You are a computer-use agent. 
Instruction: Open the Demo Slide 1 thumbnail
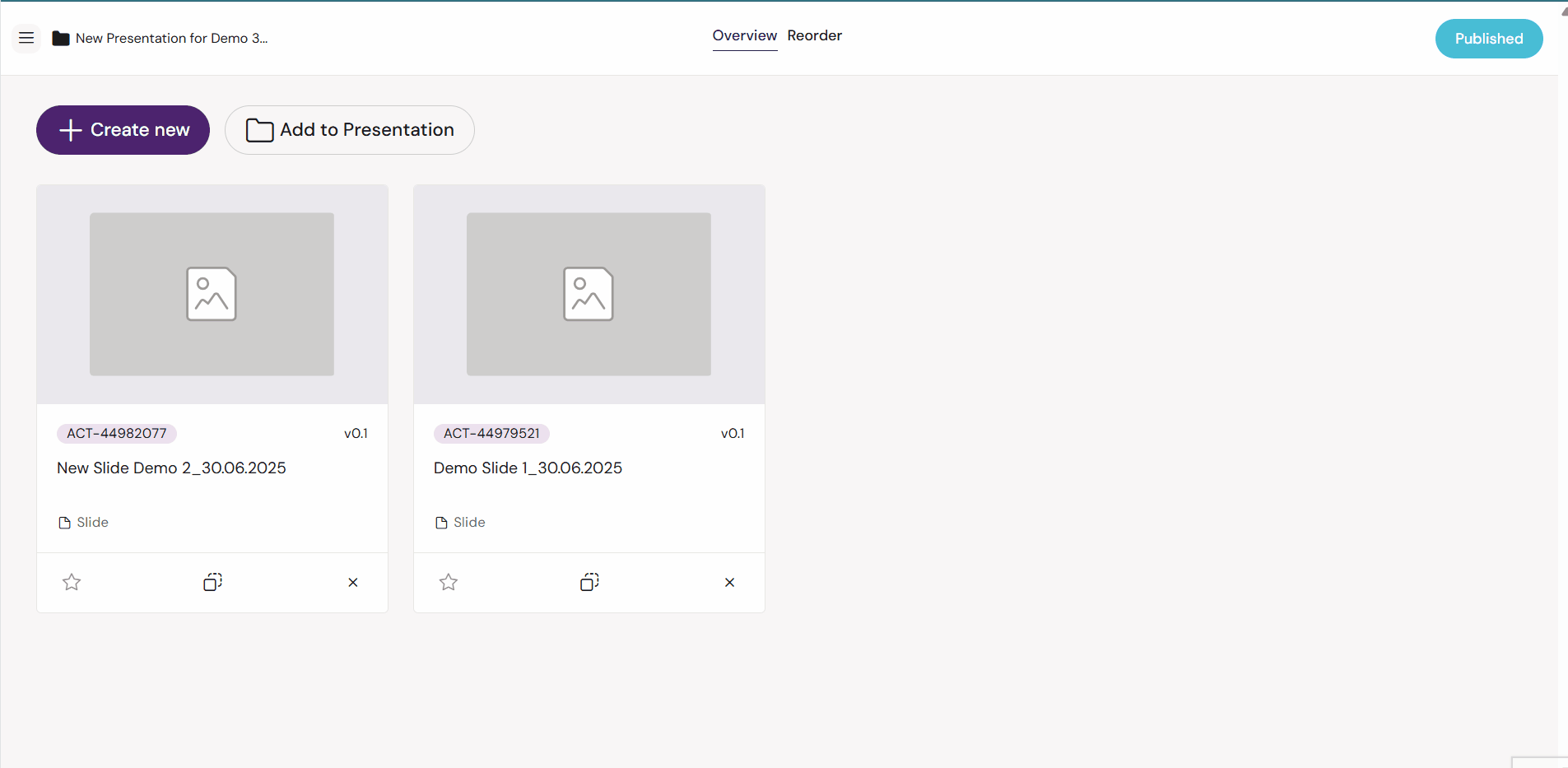pyautogui.click(x=589, y=294)
